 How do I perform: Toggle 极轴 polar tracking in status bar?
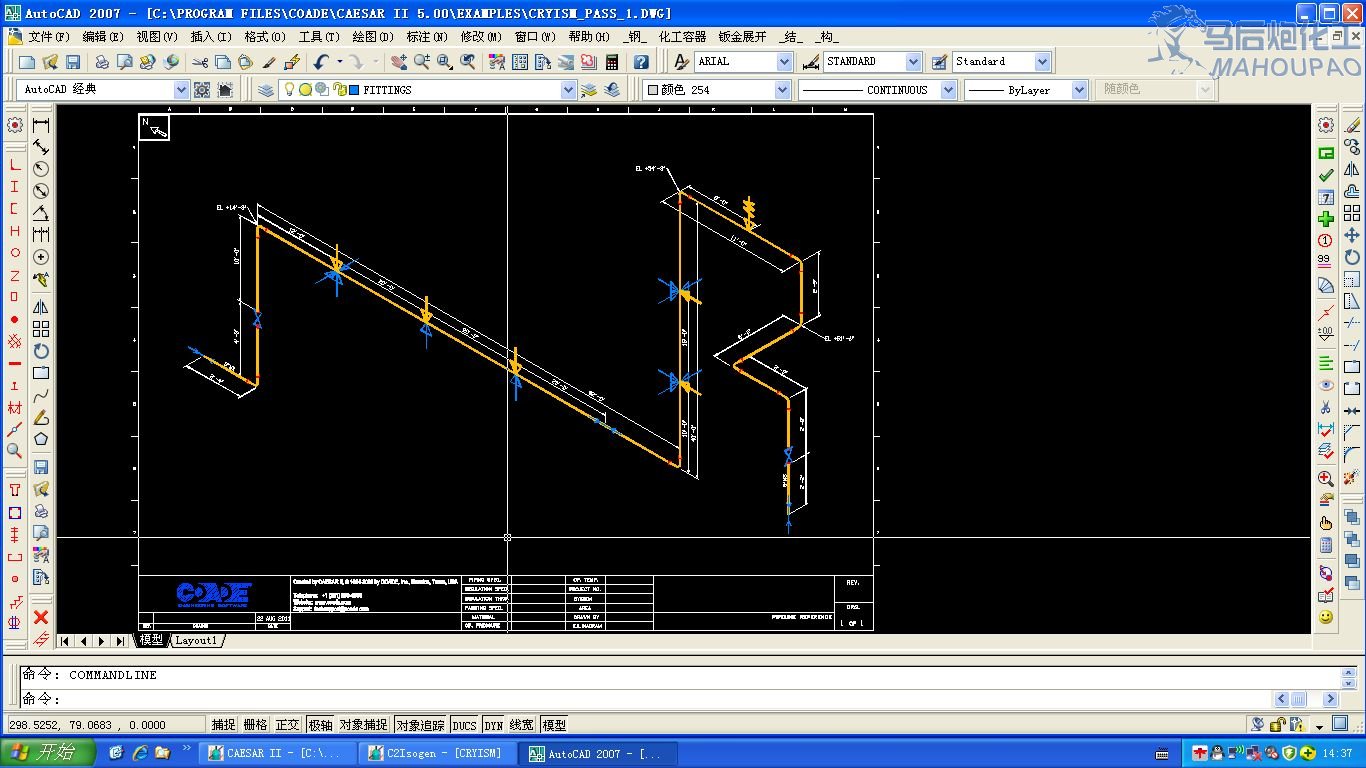tap(320, 725)
